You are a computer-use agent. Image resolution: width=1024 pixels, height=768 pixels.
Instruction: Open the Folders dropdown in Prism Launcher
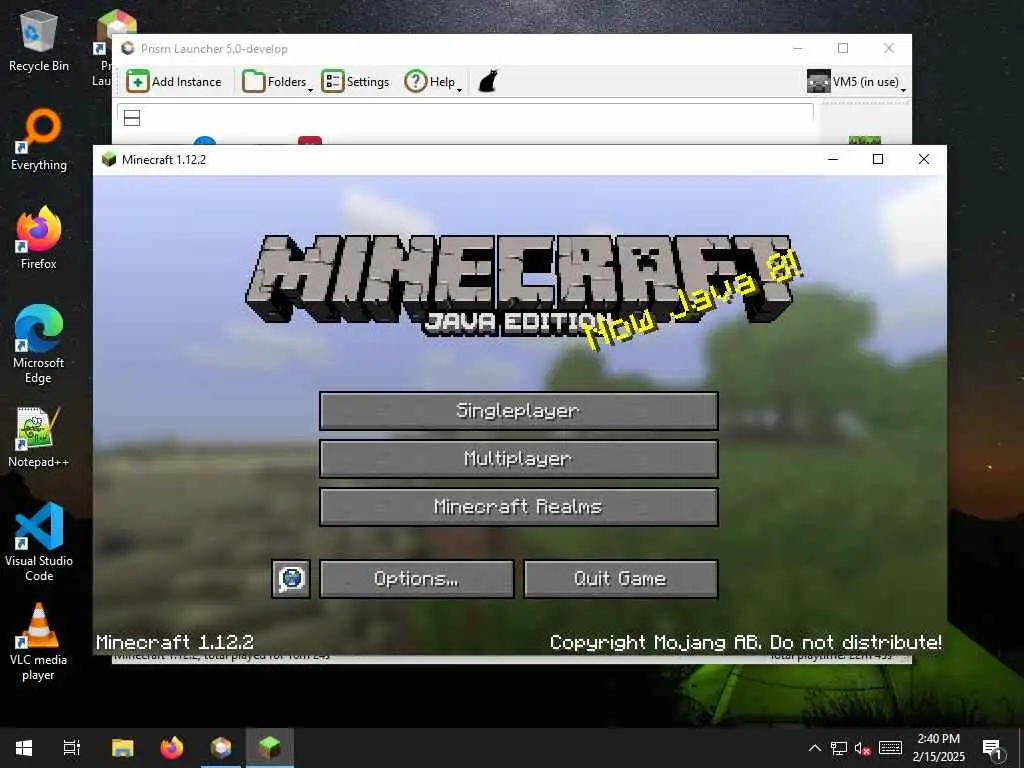pos(278,82)
